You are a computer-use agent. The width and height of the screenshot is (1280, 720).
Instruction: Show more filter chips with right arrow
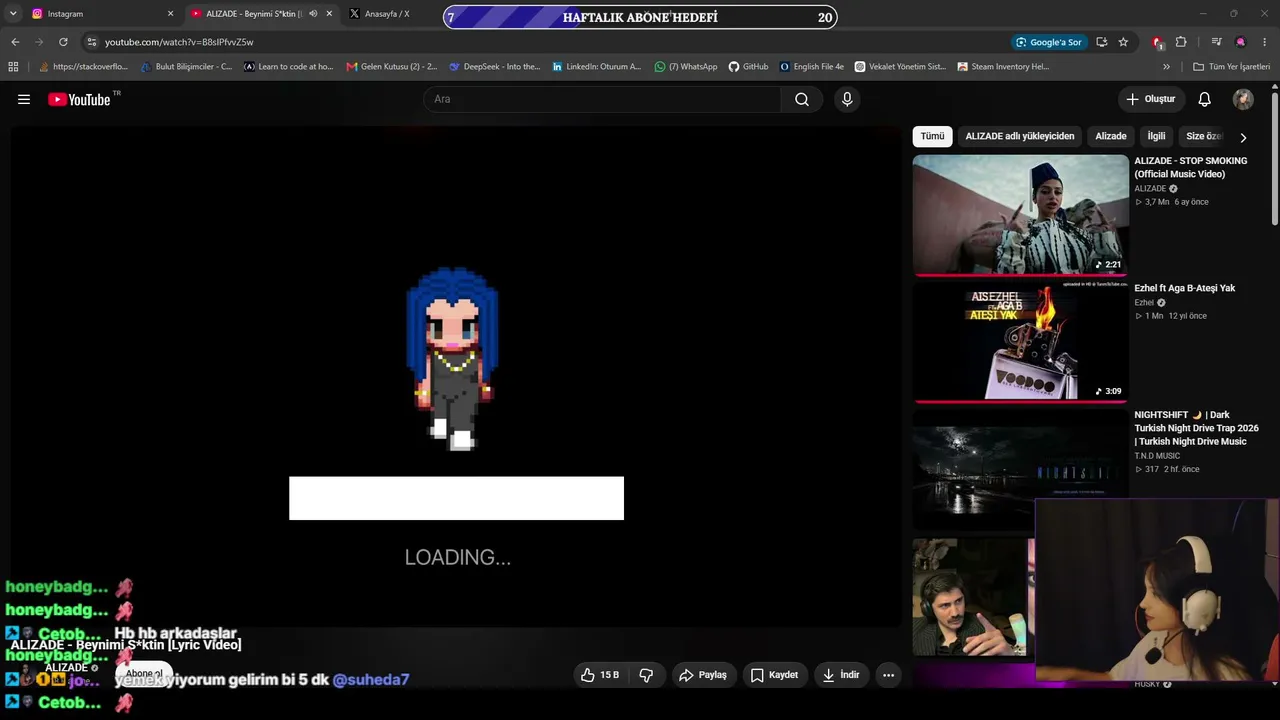point(1243,137)
